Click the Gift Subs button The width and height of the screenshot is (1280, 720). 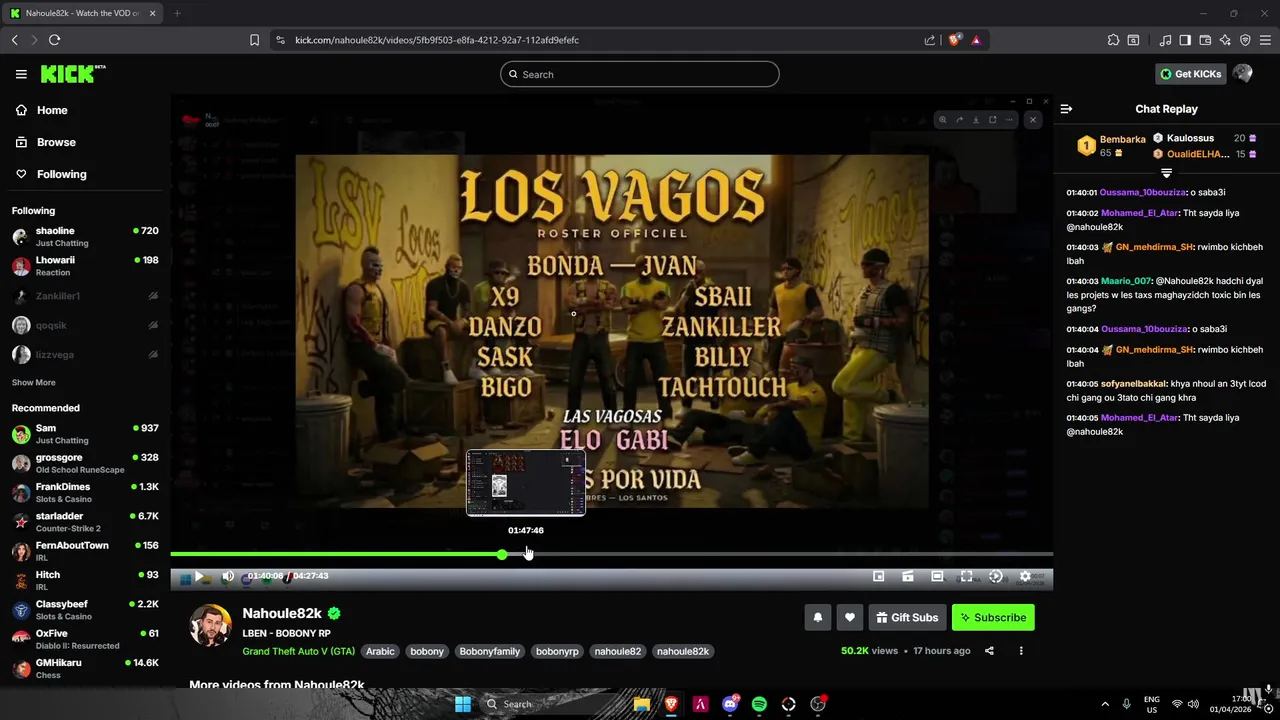907,617
